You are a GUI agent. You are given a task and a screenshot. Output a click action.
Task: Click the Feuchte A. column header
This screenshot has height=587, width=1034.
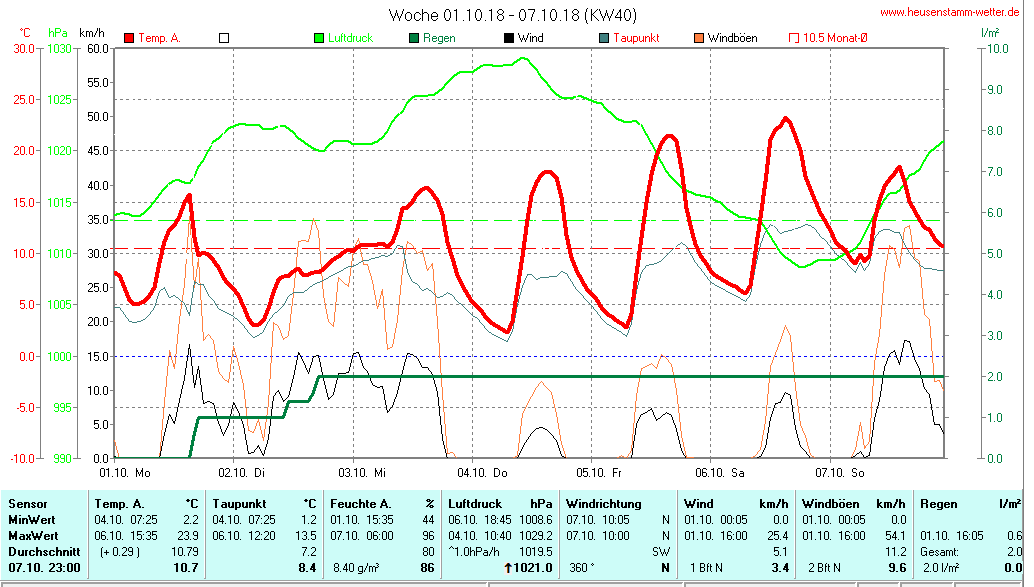[361, 504]
